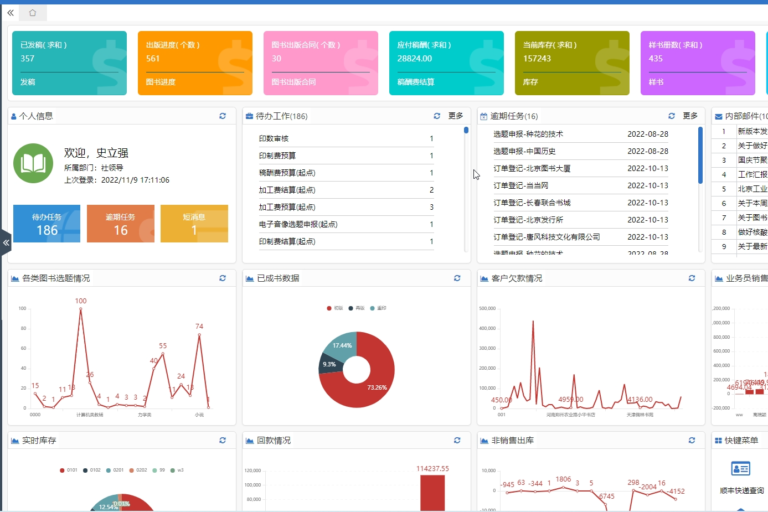Screen dimensions: 768x512
Task: Open the 样书册数 purple card
Action: [x=698, y=63]
